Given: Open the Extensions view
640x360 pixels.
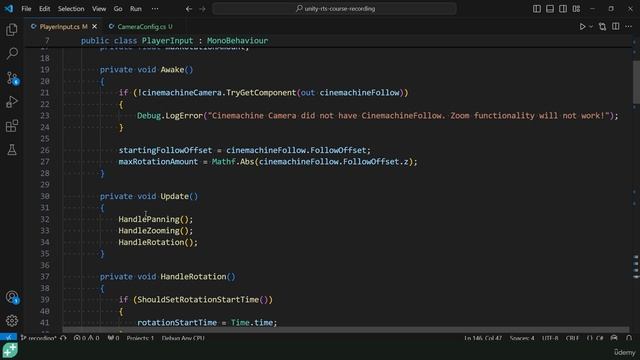Looking at the screenshot, I should (x=12, y=126).
